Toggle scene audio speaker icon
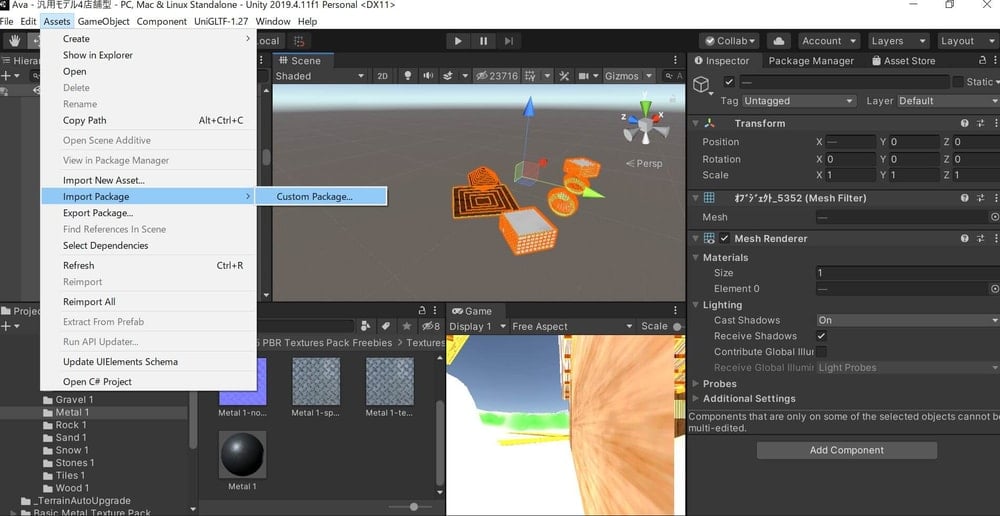 (x=428, y=76)
